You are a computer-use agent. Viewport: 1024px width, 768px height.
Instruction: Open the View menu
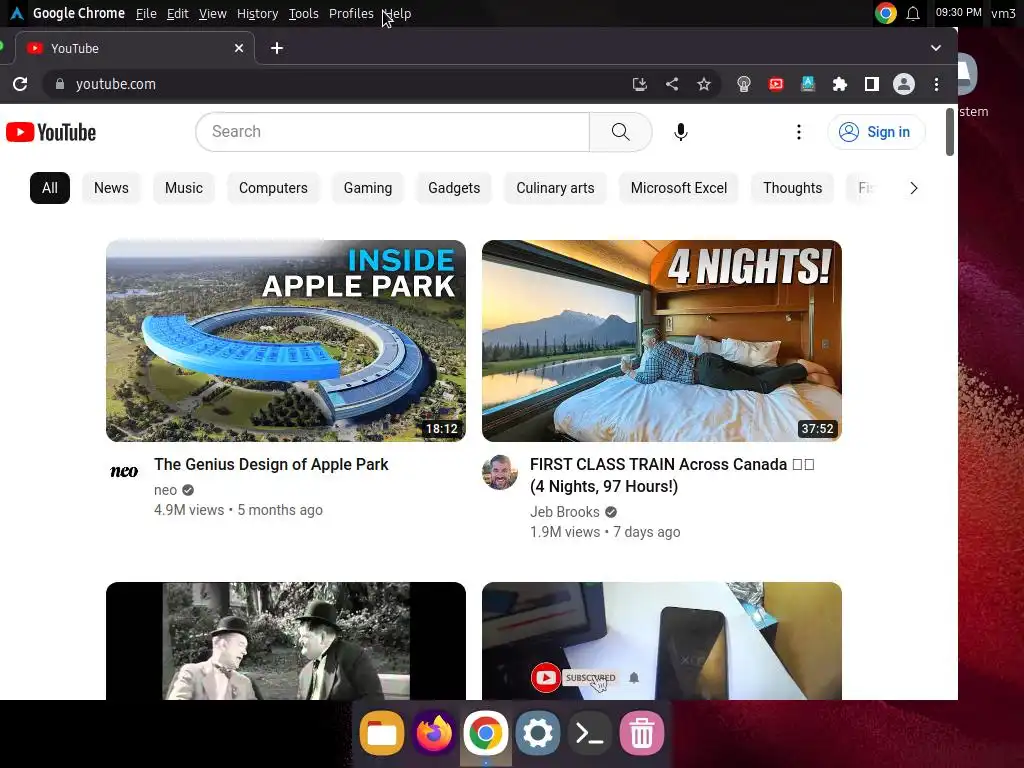[212, 14]
